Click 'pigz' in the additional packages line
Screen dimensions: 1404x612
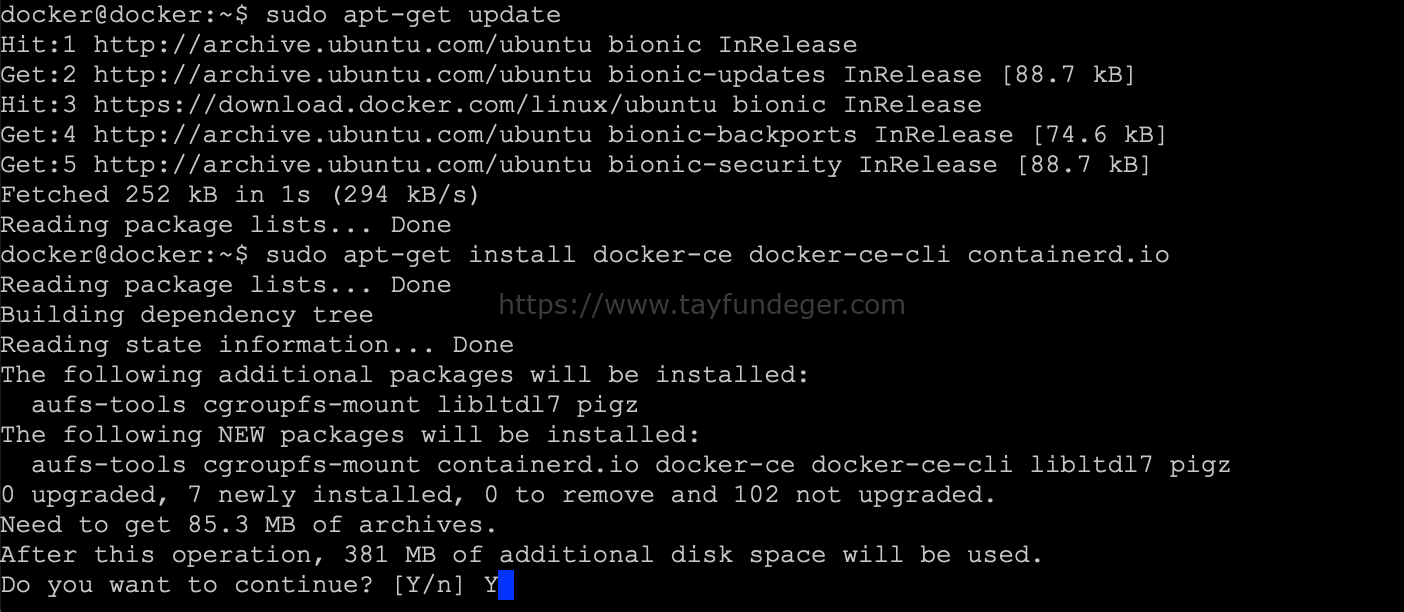click(x=607, y=405)
